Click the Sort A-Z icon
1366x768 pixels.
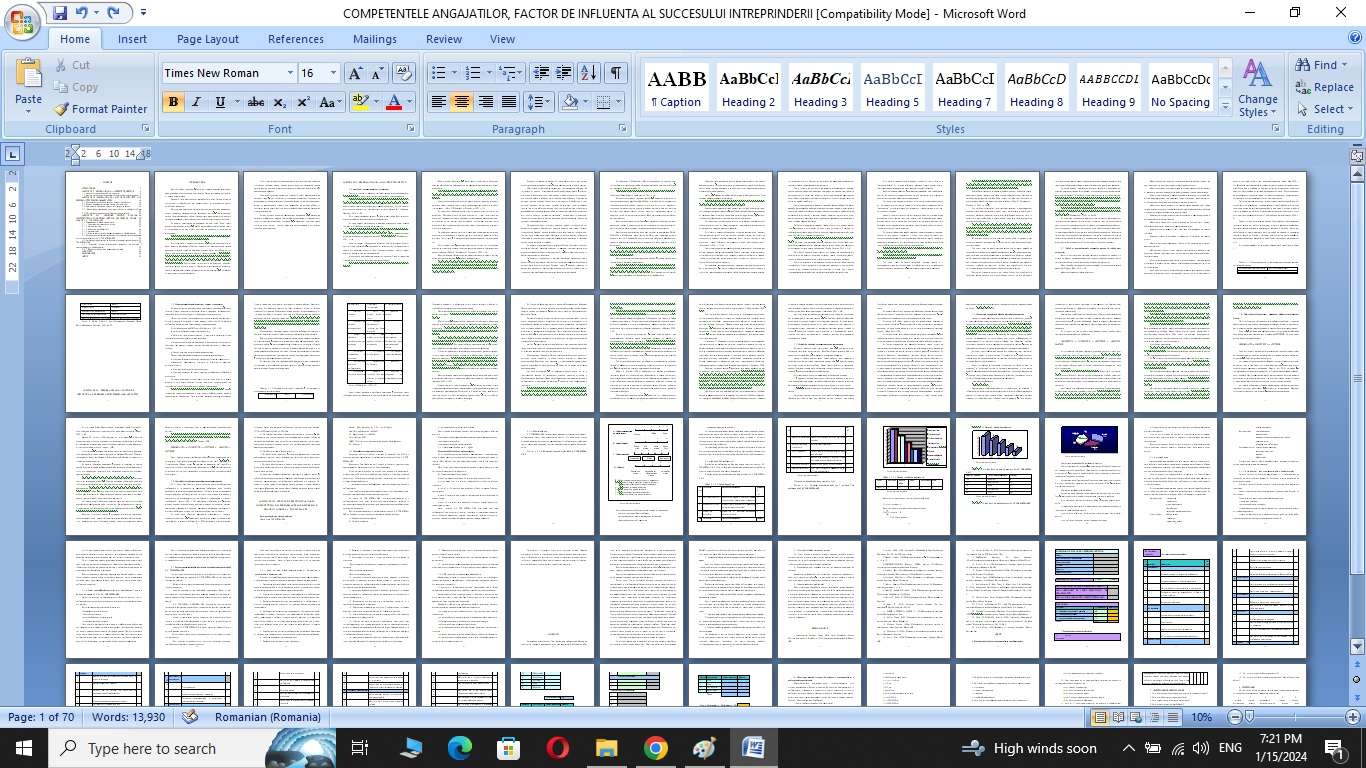[589, 73]
